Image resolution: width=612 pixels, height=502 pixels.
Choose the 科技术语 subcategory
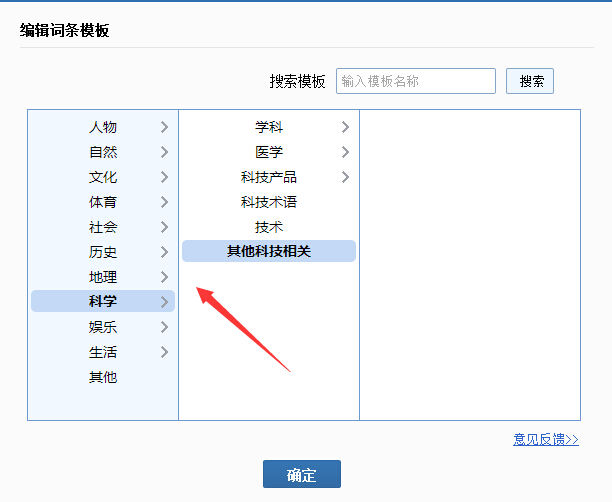pos(269,202)
